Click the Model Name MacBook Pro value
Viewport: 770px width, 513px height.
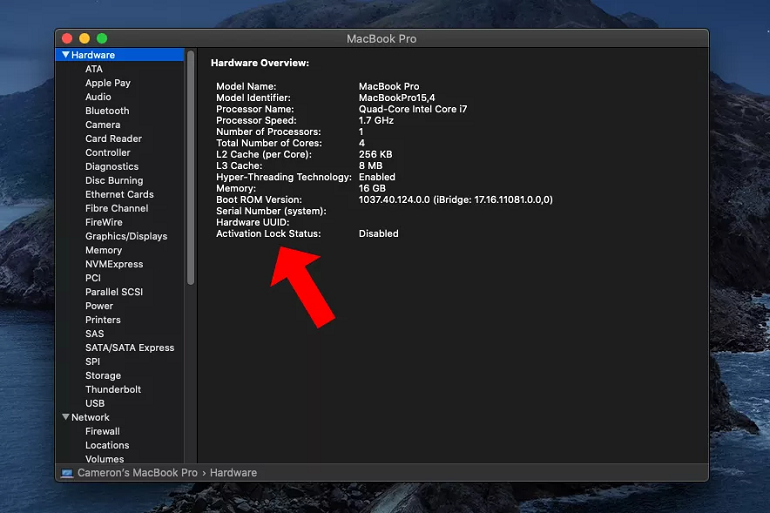(389, 86)
